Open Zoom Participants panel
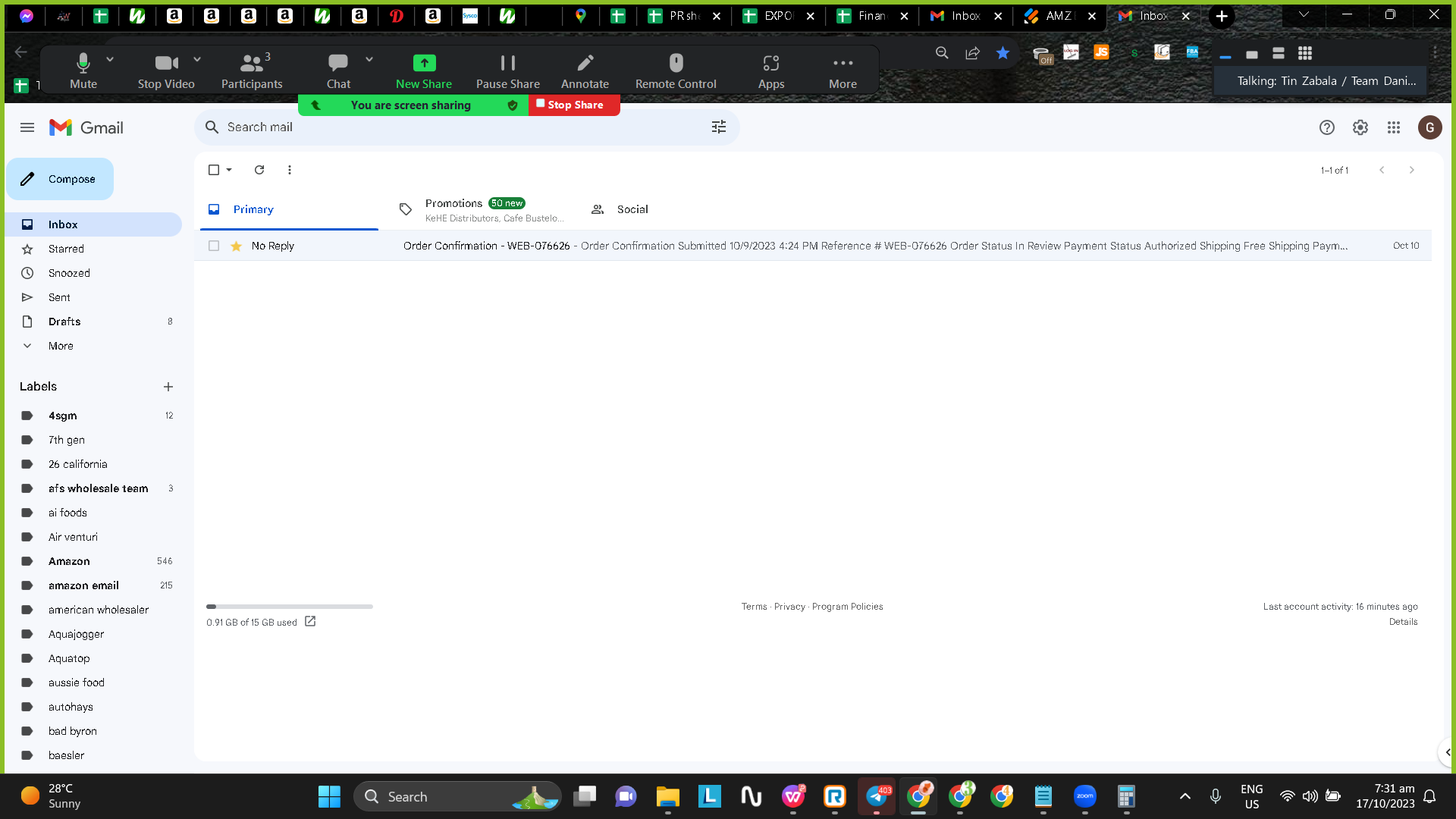This screenshot has width=1456, height=819. pyautogui.click(x=252, y=71)
